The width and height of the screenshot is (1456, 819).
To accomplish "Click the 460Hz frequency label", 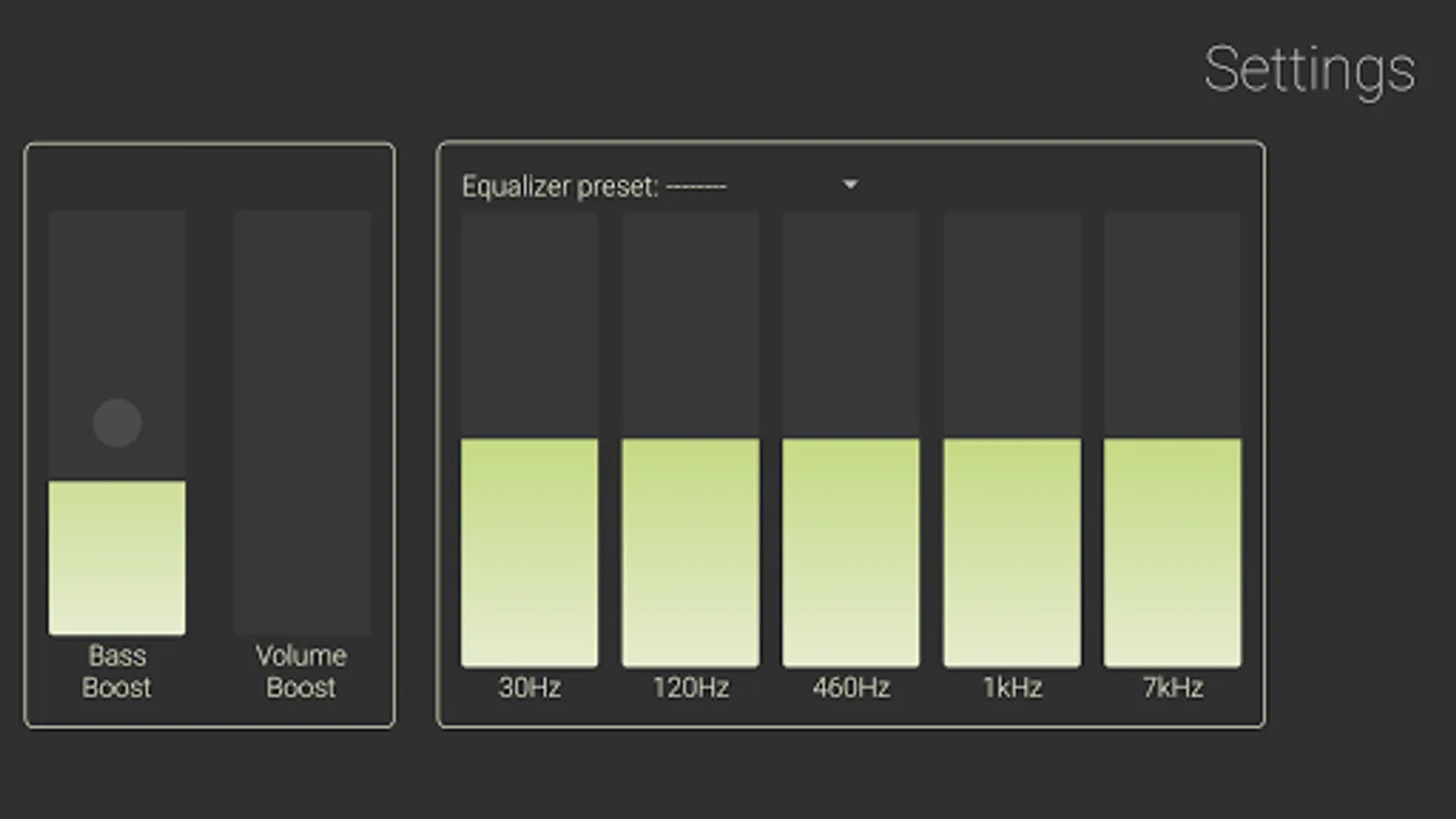I will 851,687.
